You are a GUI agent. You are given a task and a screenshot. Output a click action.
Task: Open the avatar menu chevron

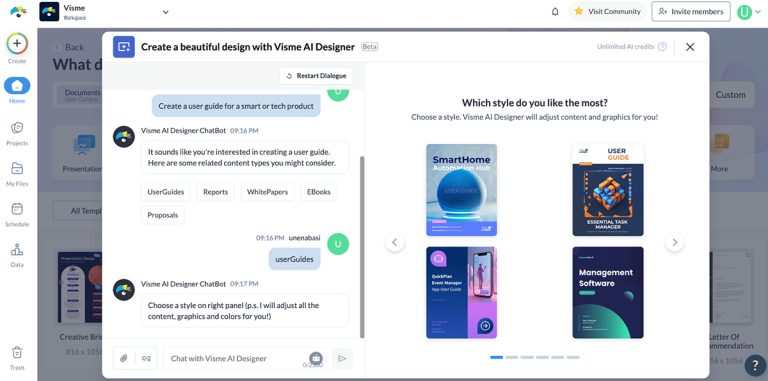point(759,12)
